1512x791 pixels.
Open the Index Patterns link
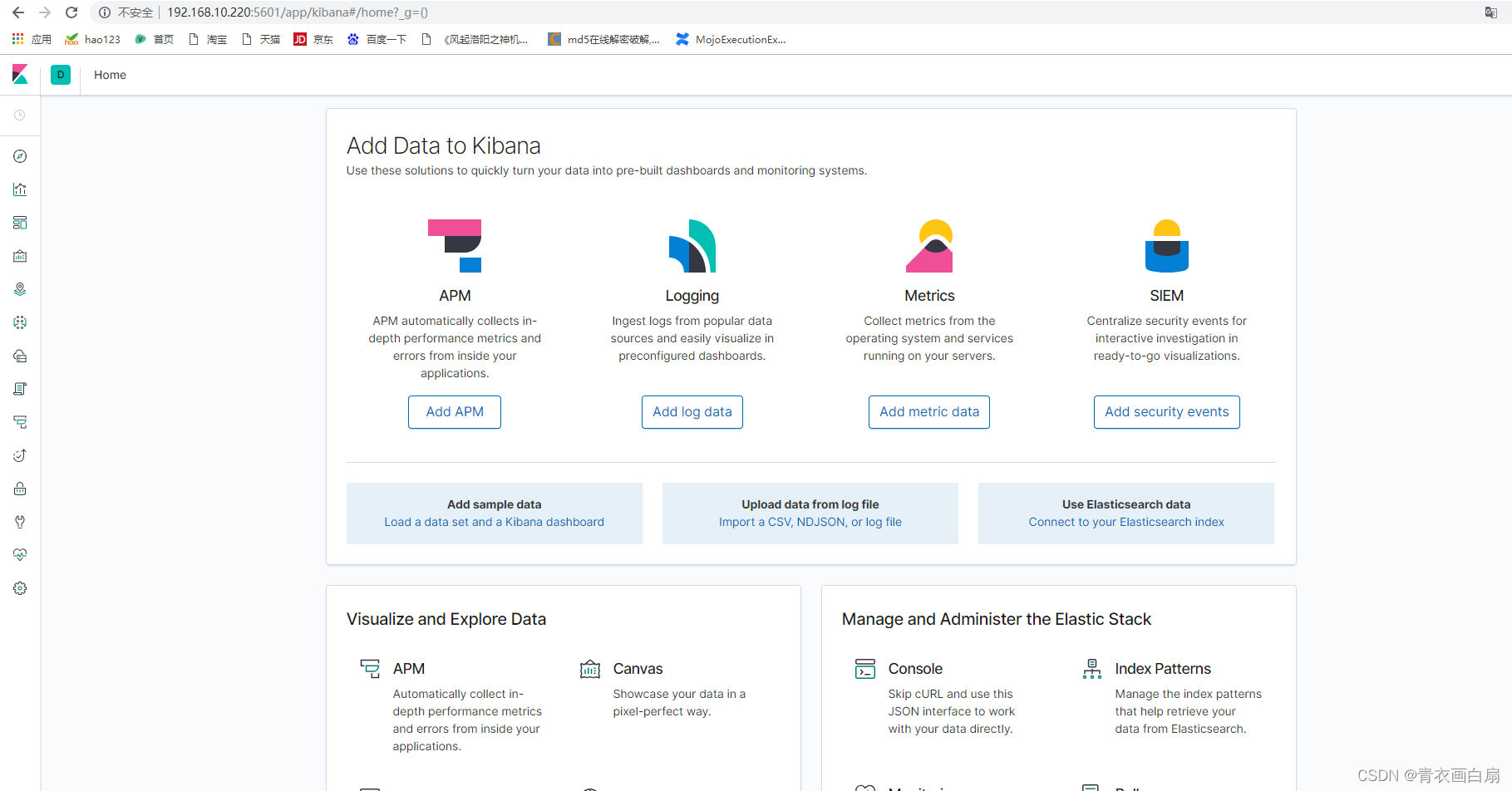point(1163,669)
